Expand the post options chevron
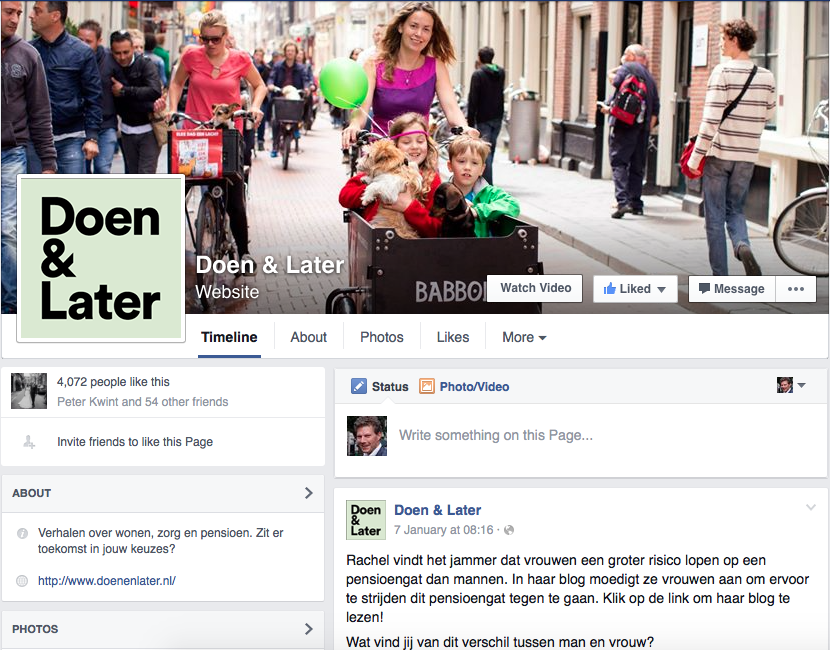The height and width of the screenshot is (650, 830). 810,507
